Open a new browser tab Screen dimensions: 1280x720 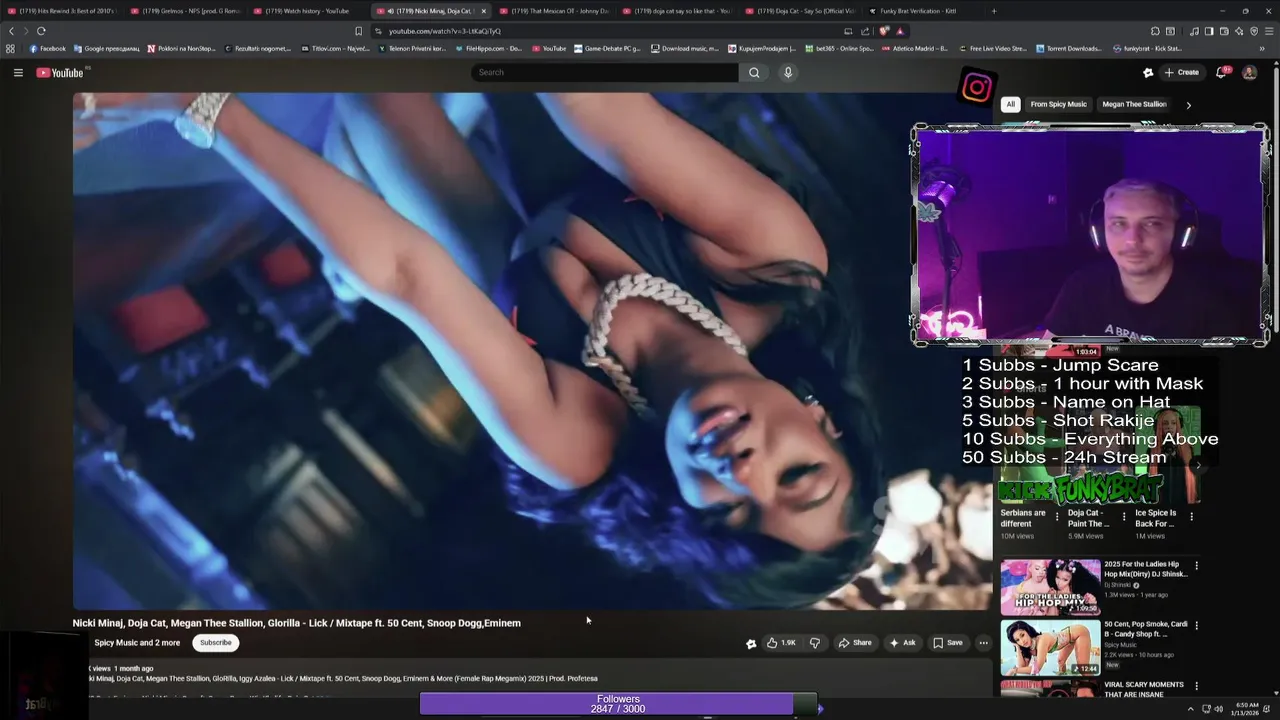coord(993,11)
